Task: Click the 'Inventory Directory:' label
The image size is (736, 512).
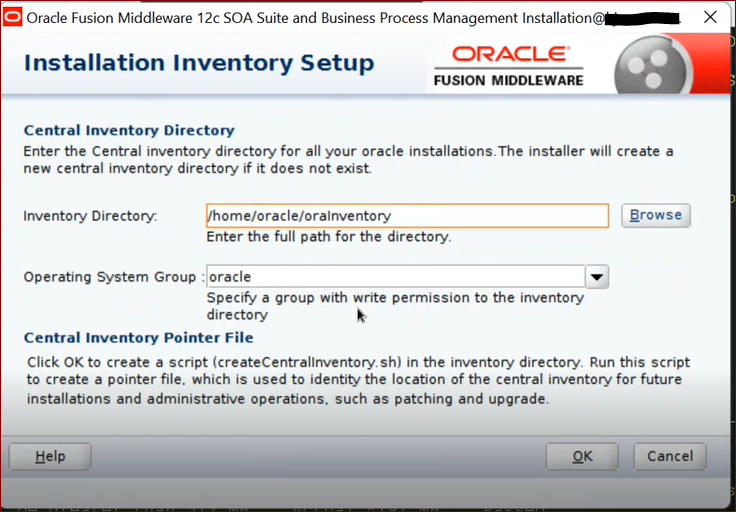Action: (x=90, y=216)
